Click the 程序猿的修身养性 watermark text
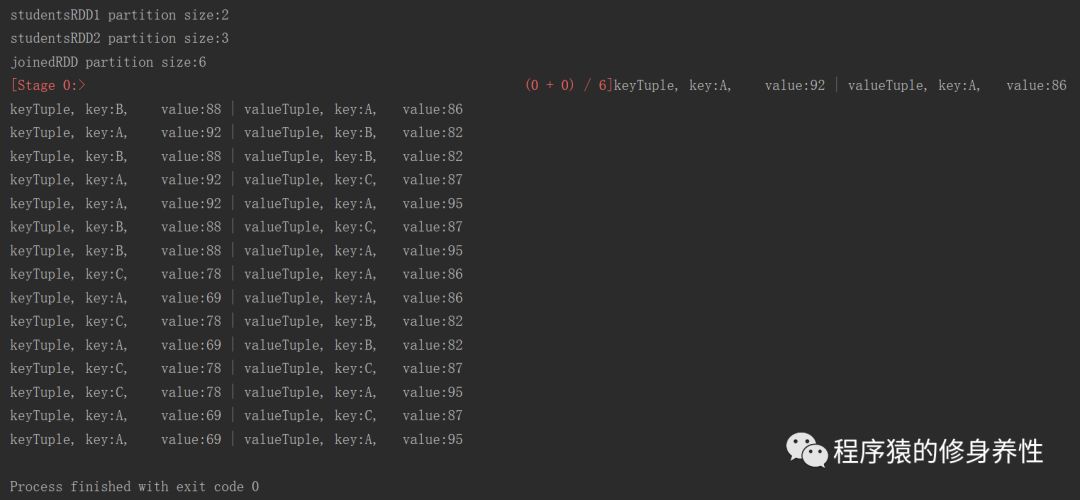This screenshot has height=500, width=1080. (x=937, y=451)
